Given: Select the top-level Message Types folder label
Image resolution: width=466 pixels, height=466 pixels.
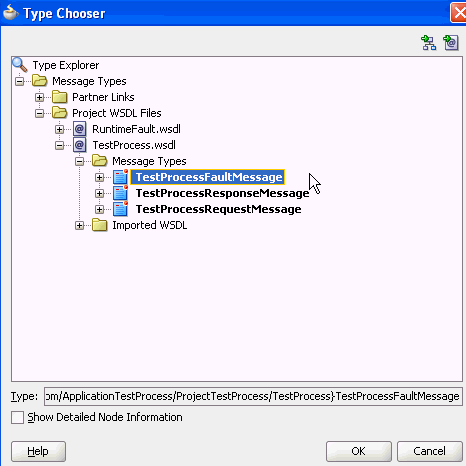Looking at the screenshot, I should 89,81.
